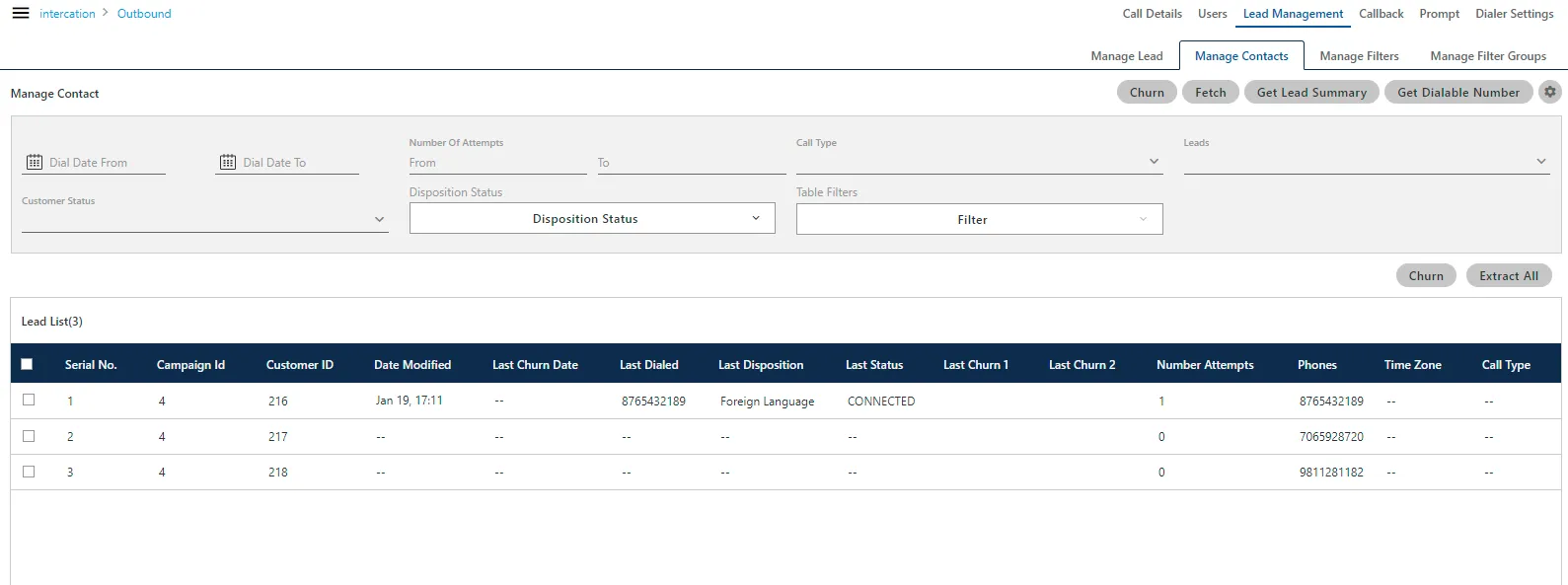
Task: Click the CONNECTED status cell
Action: pyautogui.click(x=881, y=401)
